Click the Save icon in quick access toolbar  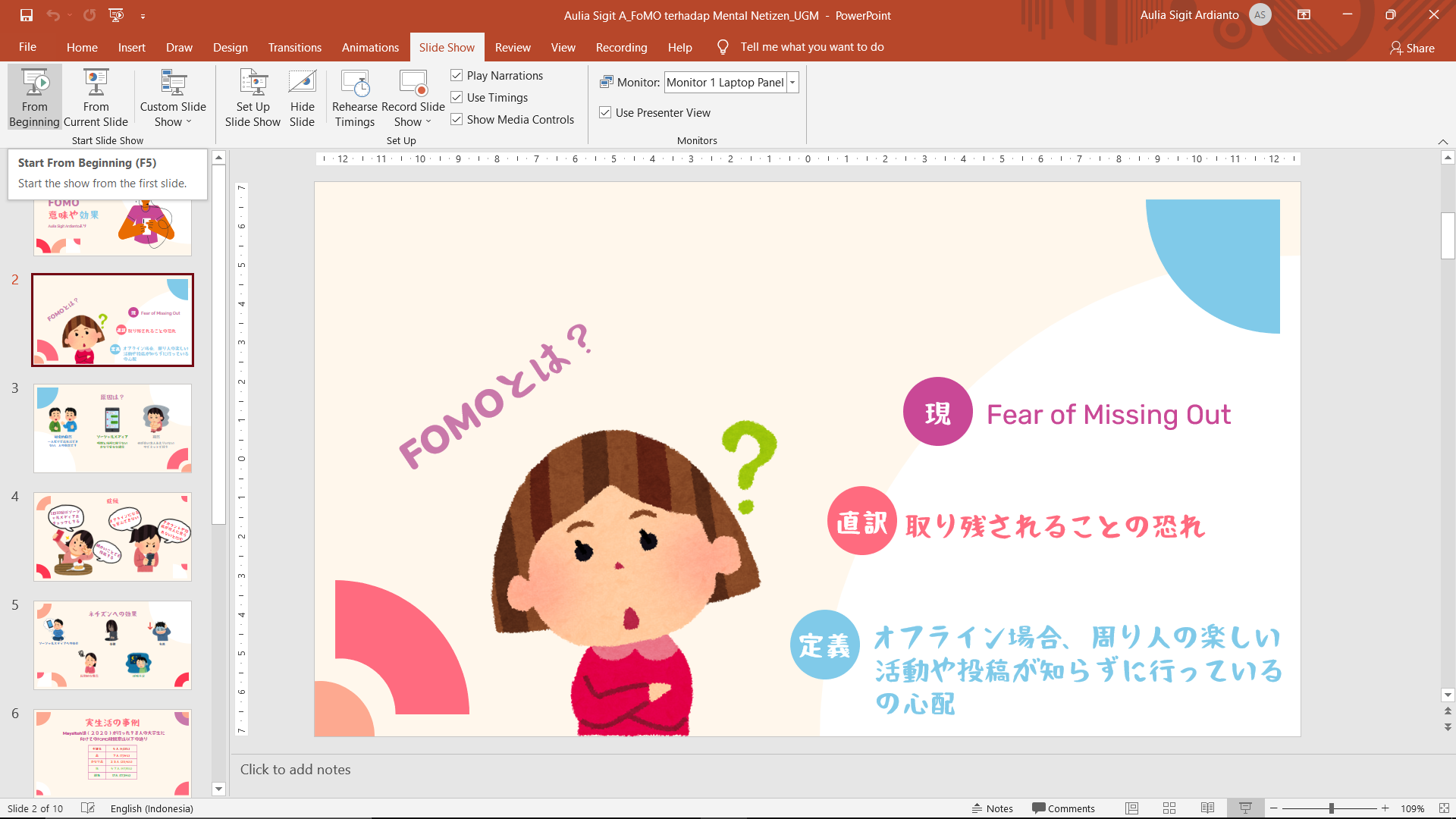[27, 15]
